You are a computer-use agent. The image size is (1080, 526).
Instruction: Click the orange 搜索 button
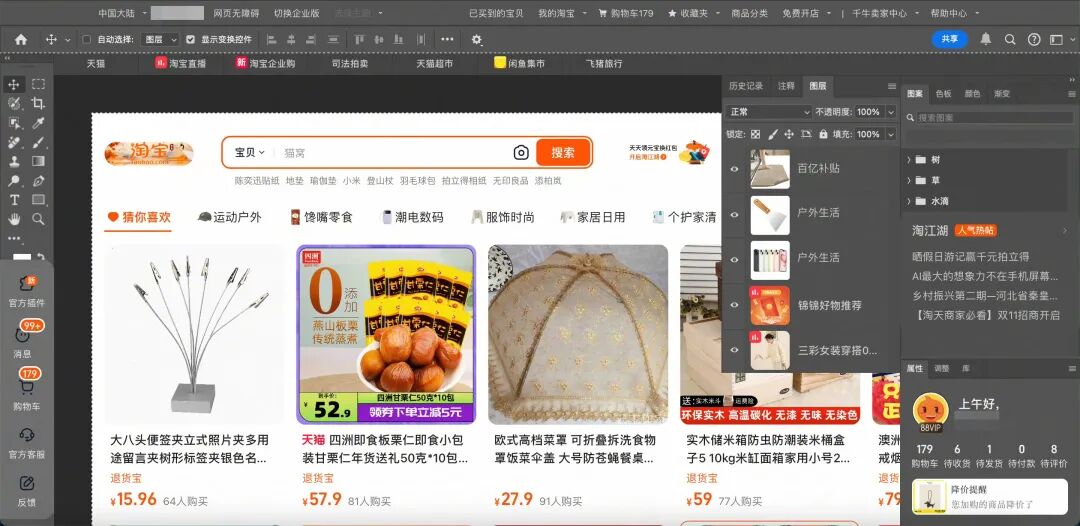[x=563, y=153]
